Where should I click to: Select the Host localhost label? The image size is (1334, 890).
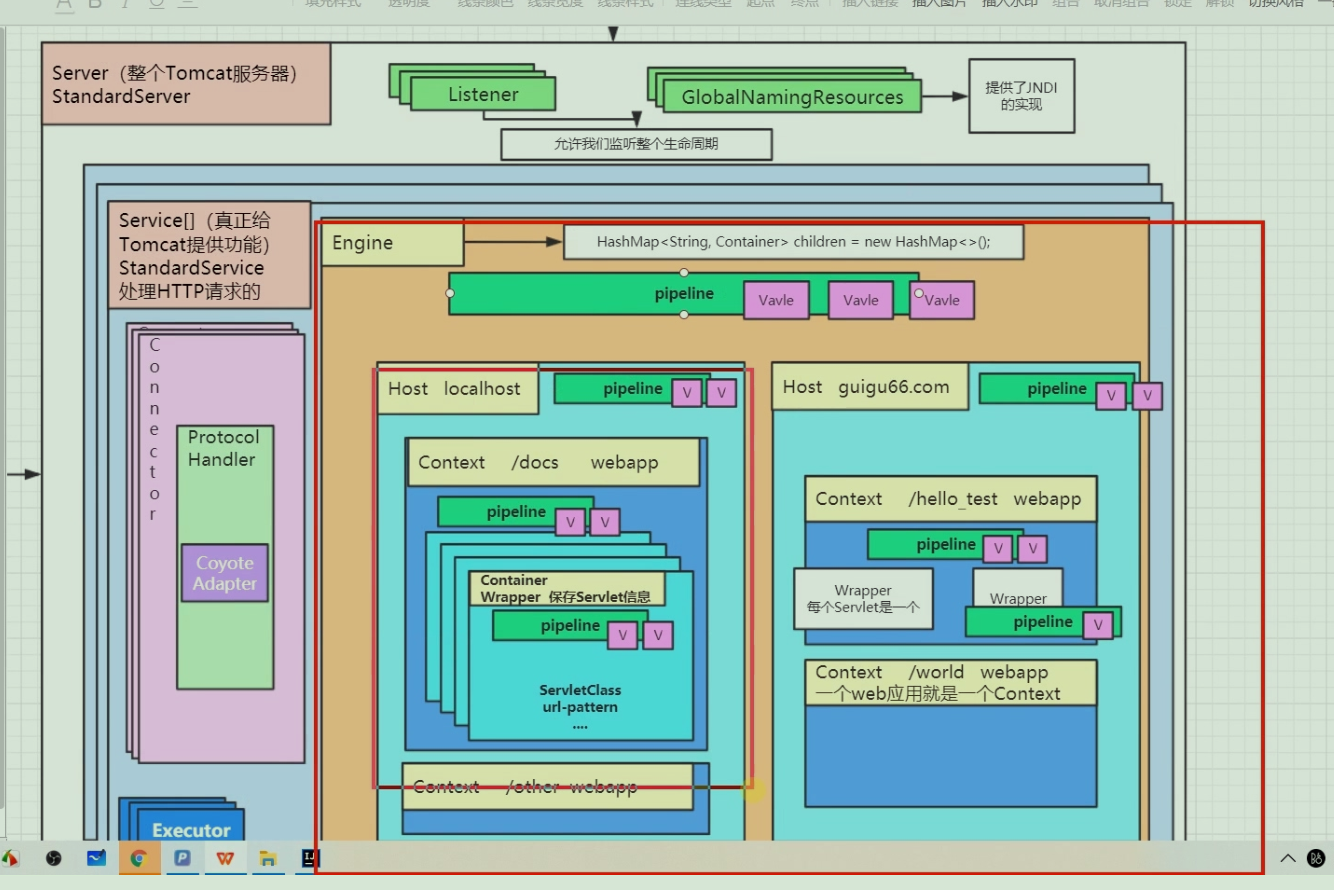[x=457, y=389]
